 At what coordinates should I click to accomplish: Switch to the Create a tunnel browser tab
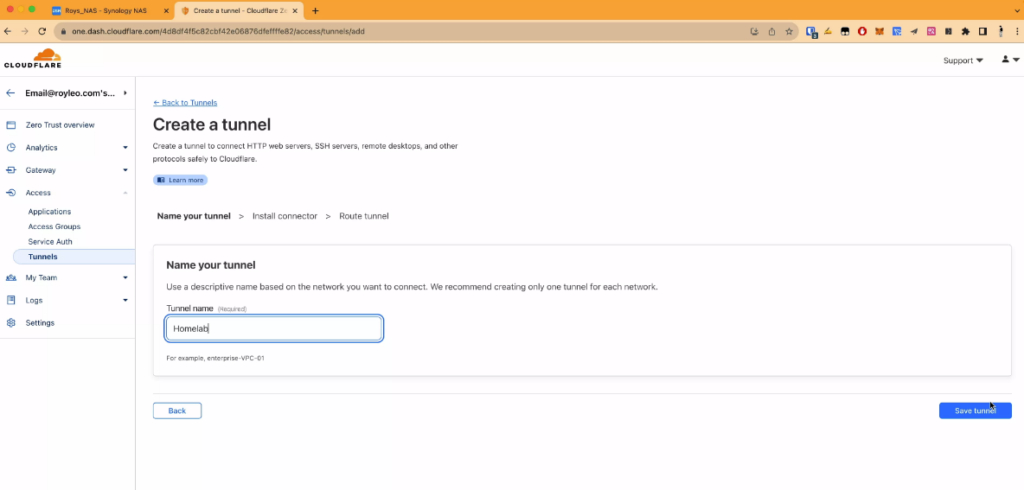point(238,11)
